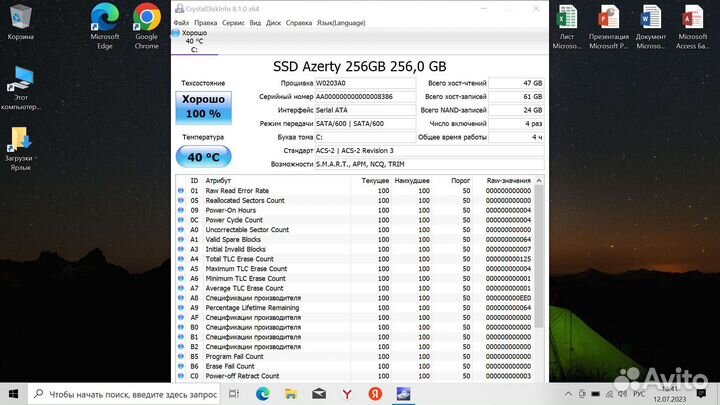Click the Буква тома field C:
Screen dimensions: 720x405
365,137
